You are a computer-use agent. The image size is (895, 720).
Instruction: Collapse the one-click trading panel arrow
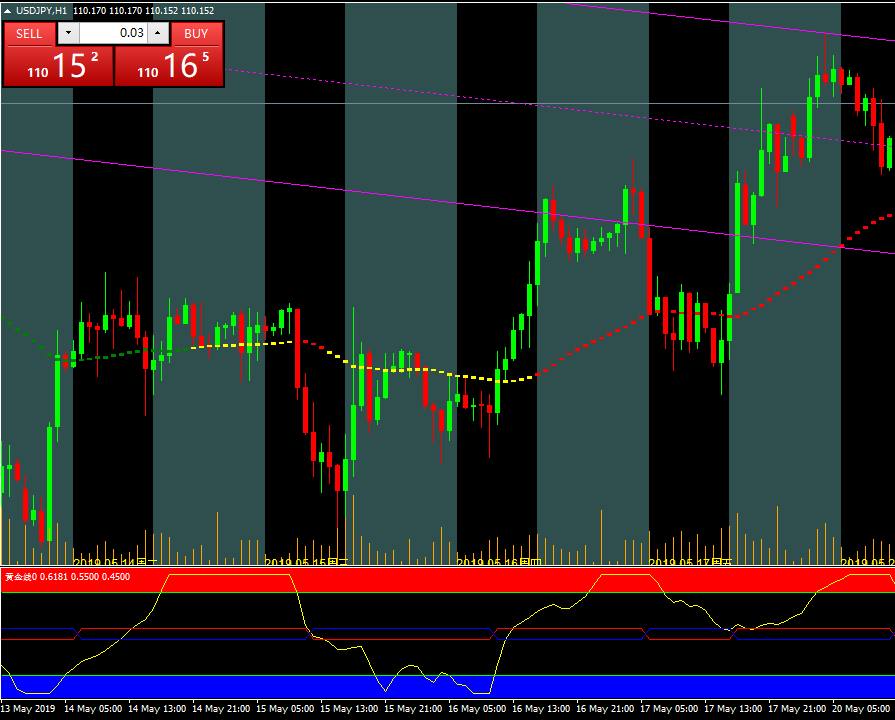tap(8, 10)
